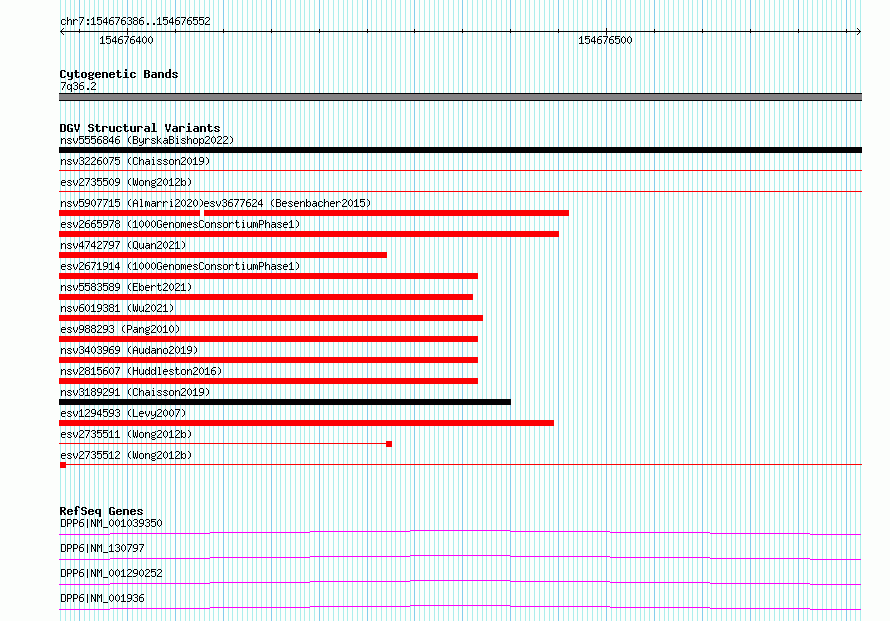Image resolution: width=890 pixels, height=621 pixels.
Task: Open nsv3189291 (Chaisson2019) variant label
Action: (x=135, y=392)
